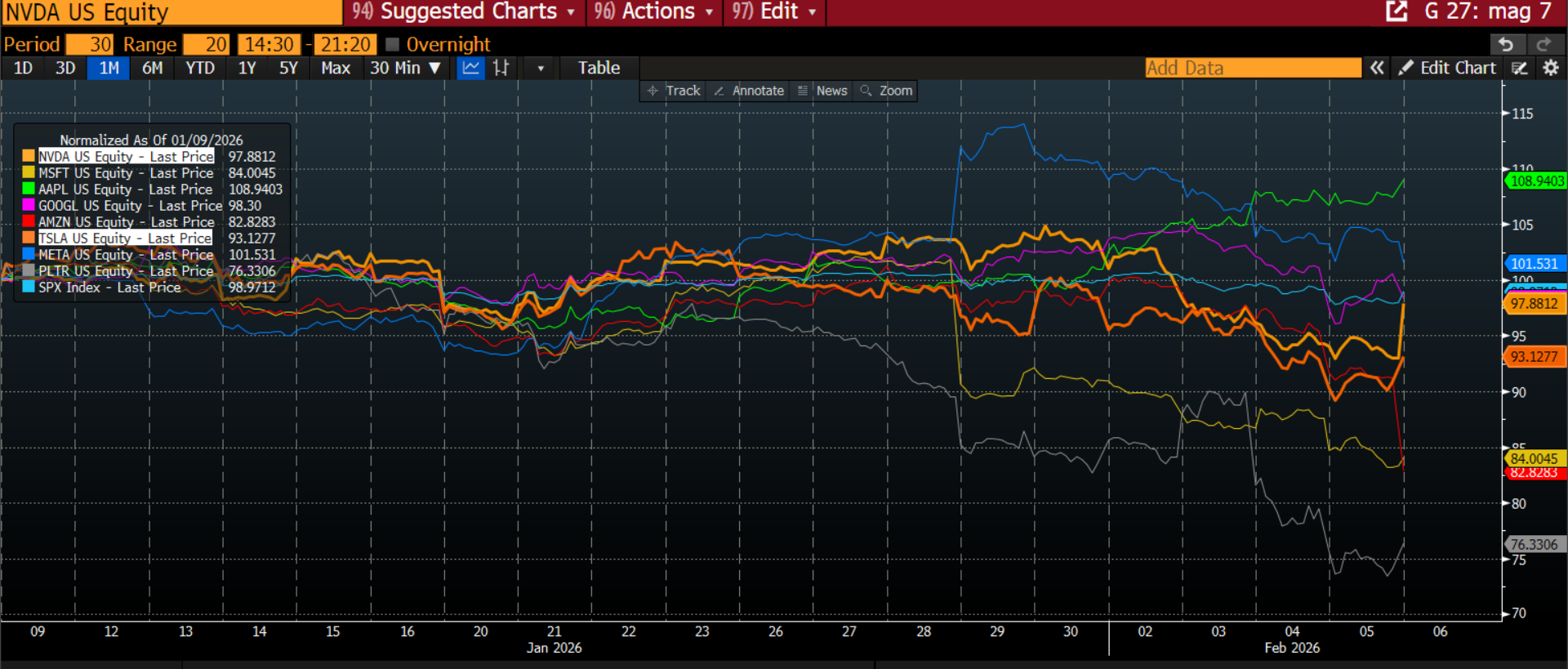Switch to the line chart type icon

pyautogui.click(x=470, y=68)
